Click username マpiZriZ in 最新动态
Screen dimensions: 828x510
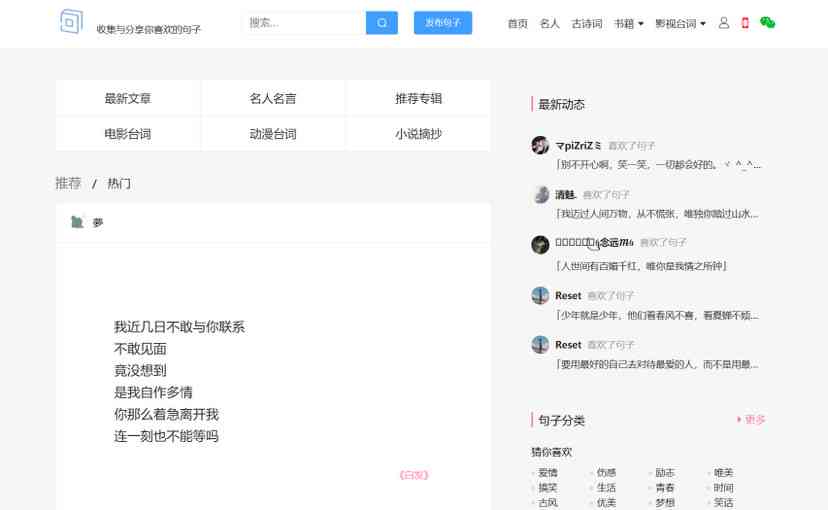click(578, 145)
